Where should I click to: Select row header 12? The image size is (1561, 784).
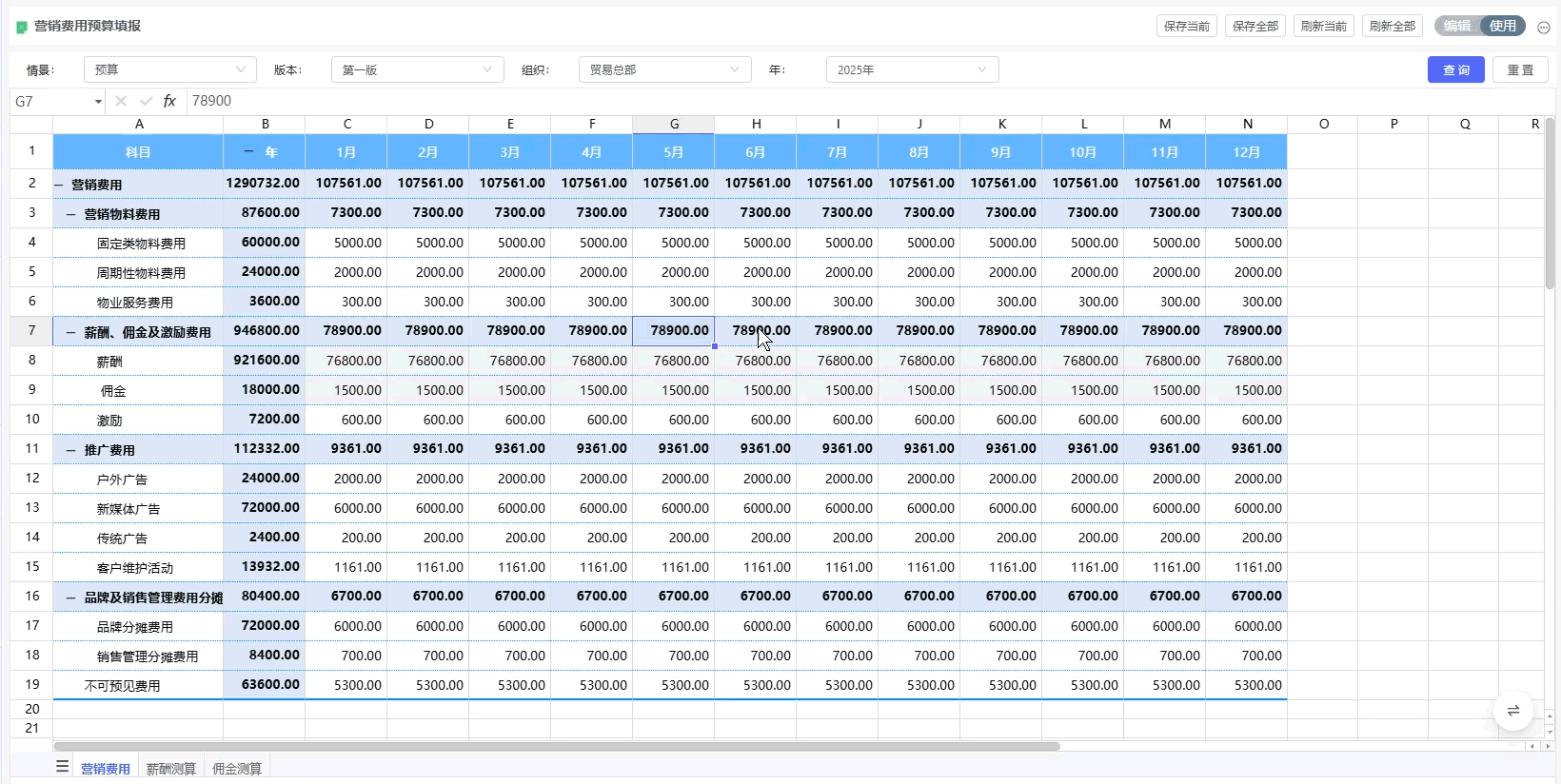point(31,479)
